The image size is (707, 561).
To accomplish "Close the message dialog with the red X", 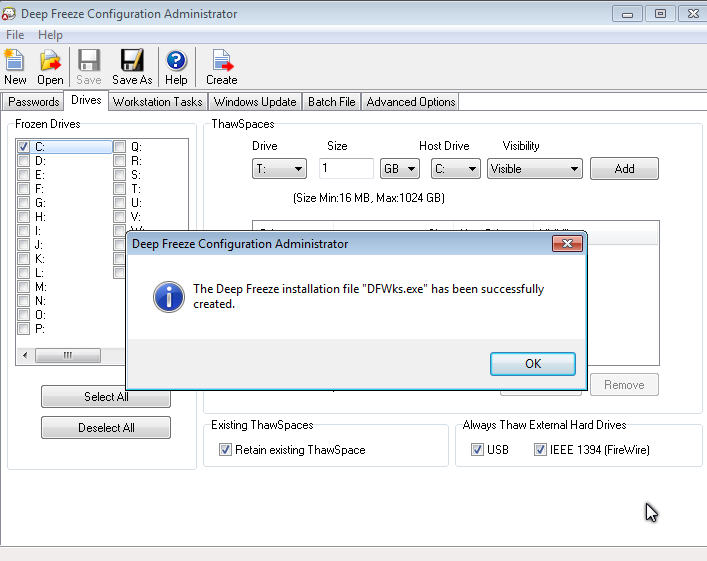I will 567,244.
